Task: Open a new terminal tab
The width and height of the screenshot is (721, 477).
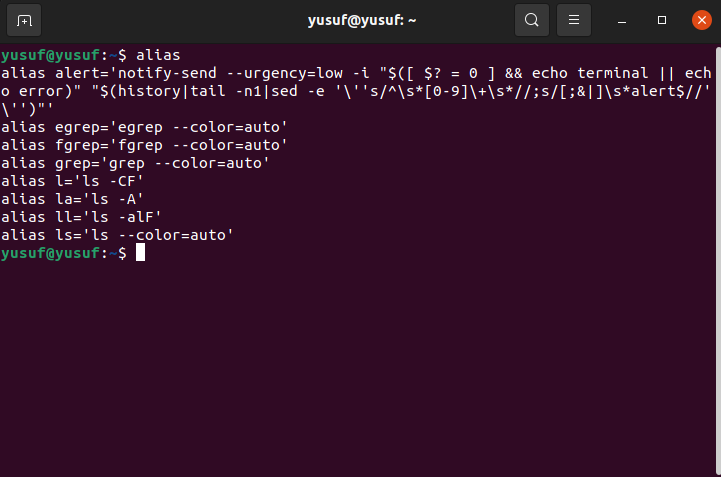Action: point(24,20)
